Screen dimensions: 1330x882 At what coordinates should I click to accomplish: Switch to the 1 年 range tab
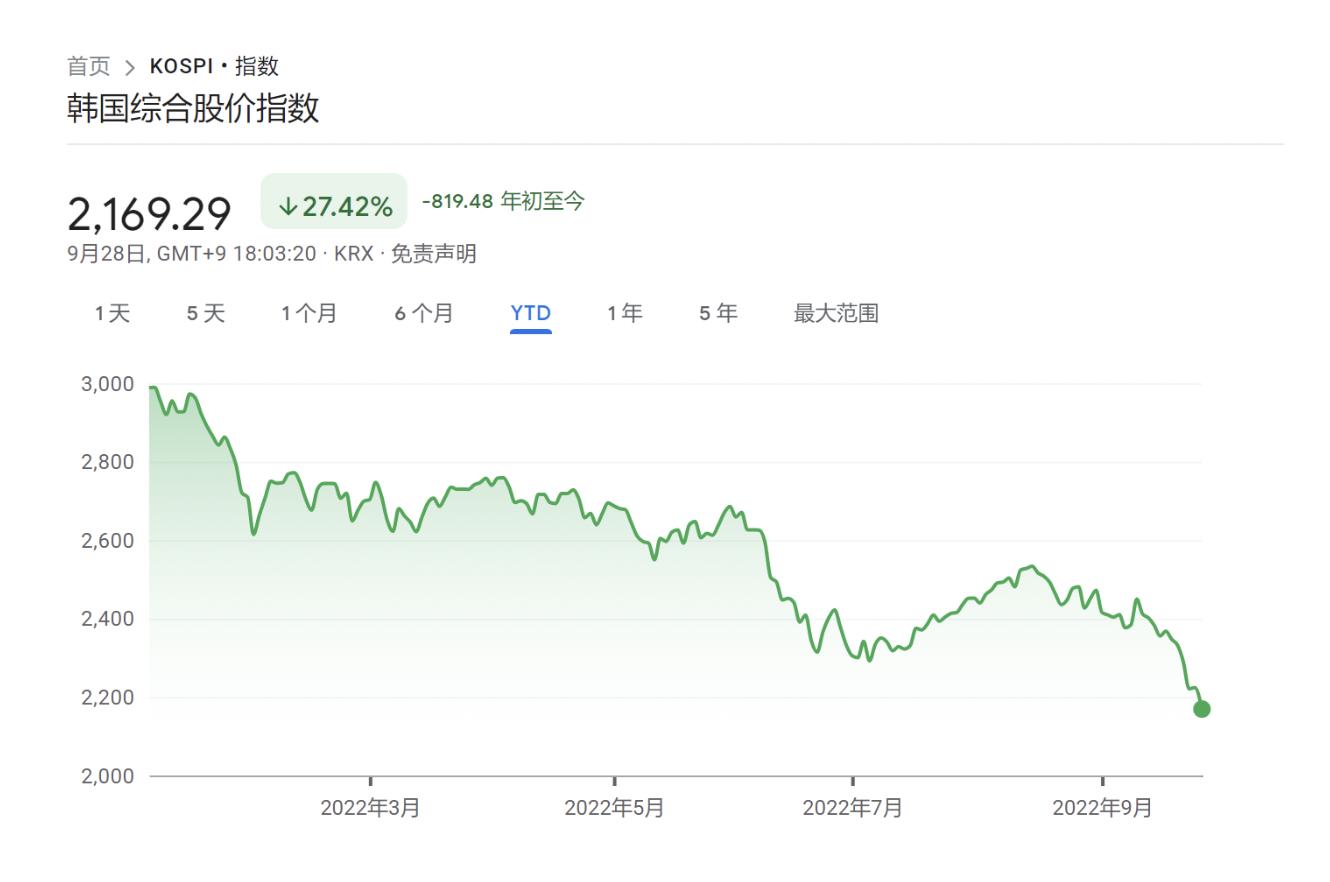[x=625, y=314]
